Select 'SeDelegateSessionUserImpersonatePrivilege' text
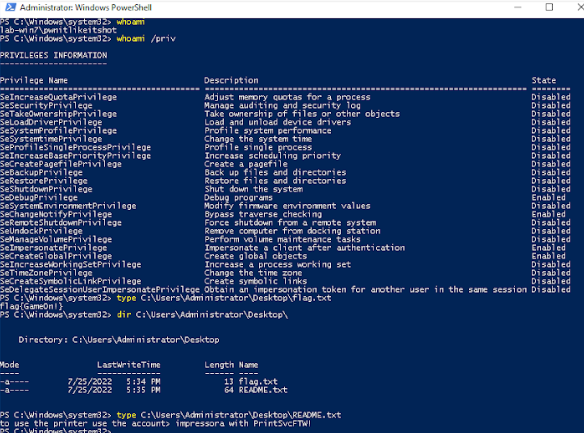This screenshot has width=584, height=433. (x=100, y=290)
